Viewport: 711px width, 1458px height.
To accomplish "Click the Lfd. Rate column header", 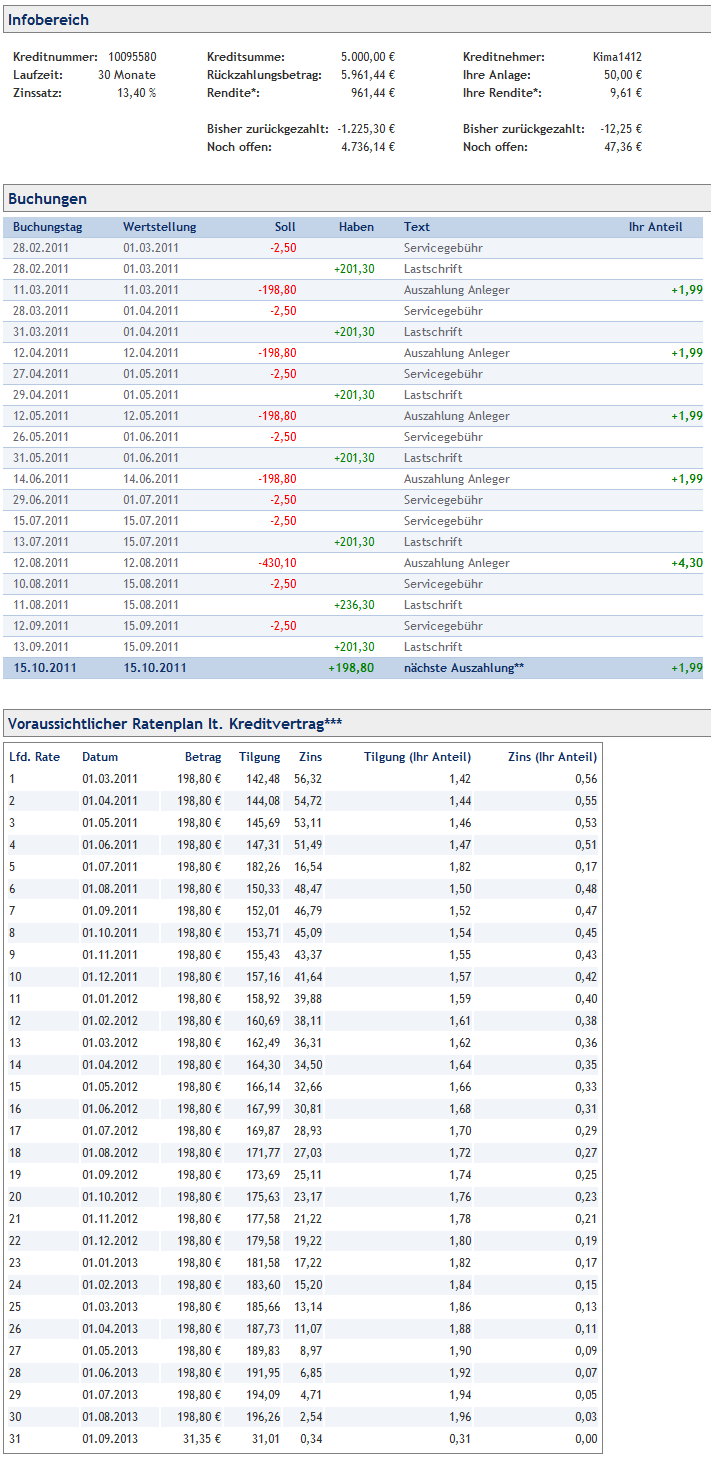I will [x=34, y=757].
